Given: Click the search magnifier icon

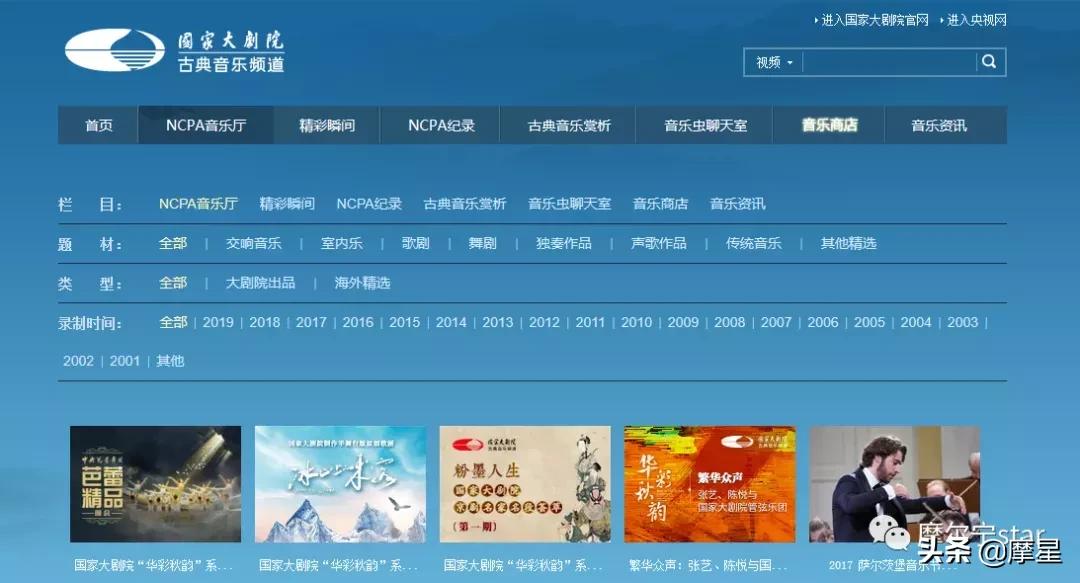Looking at the screenshot, I should [988, 62].
